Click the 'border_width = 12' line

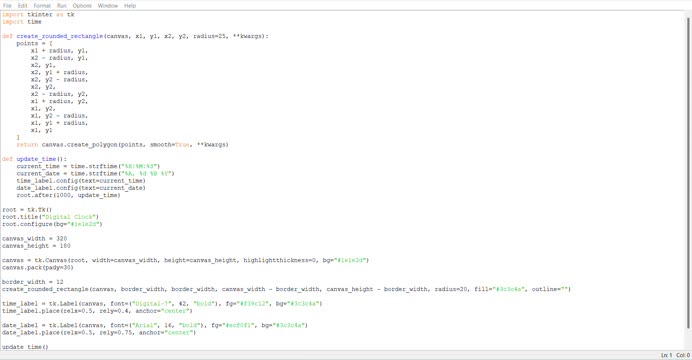click(33, 282)
